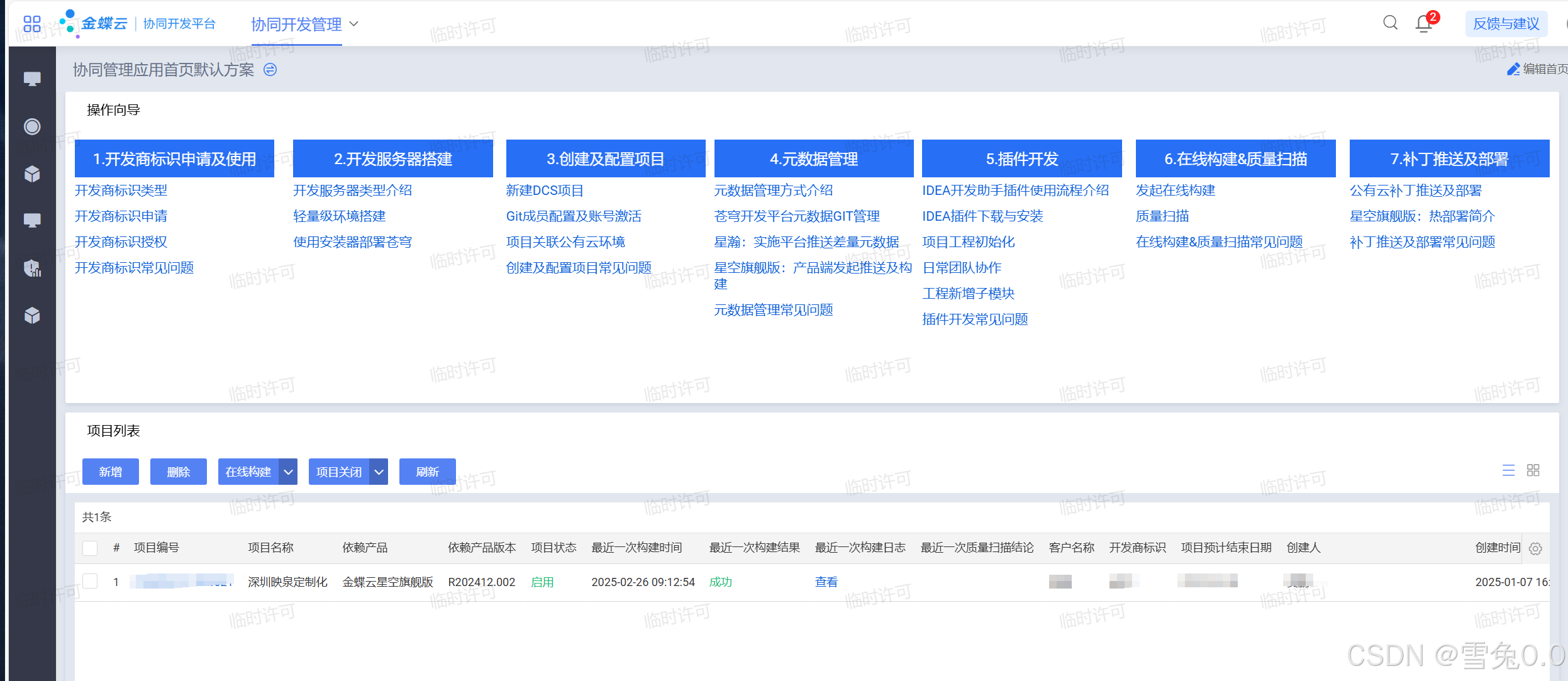Click the 最近一次构建时间 column header

point(637,548)
